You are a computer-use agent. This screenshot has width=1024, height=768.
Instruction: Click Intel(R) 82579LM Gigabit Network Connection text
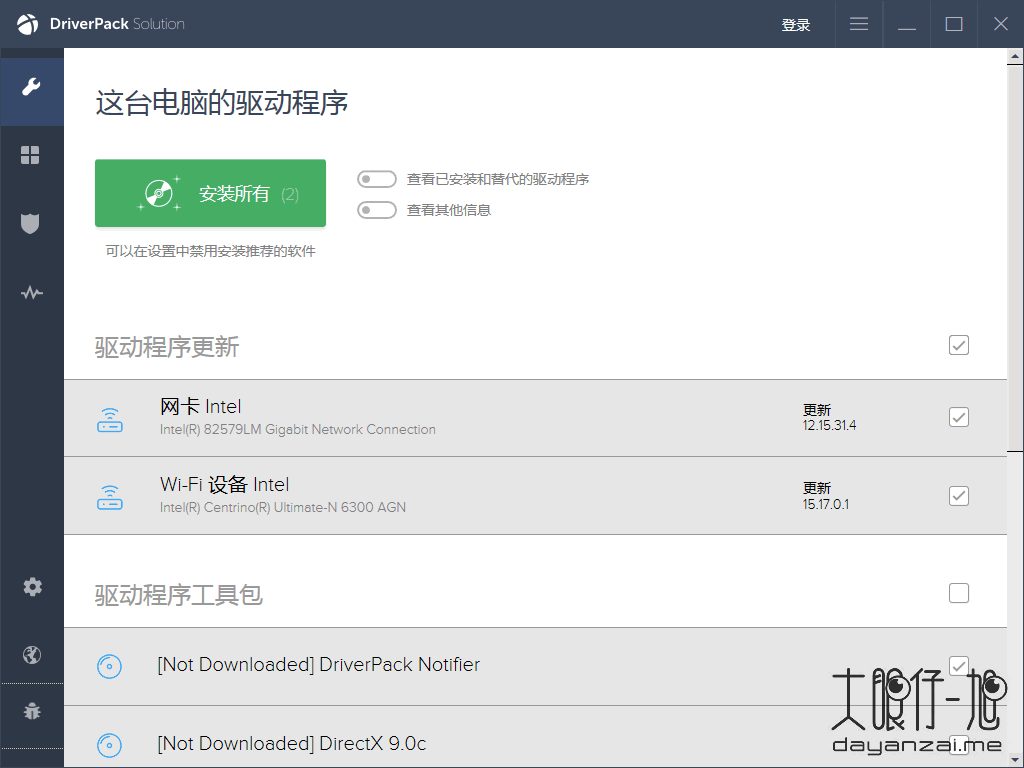point(298,430)
